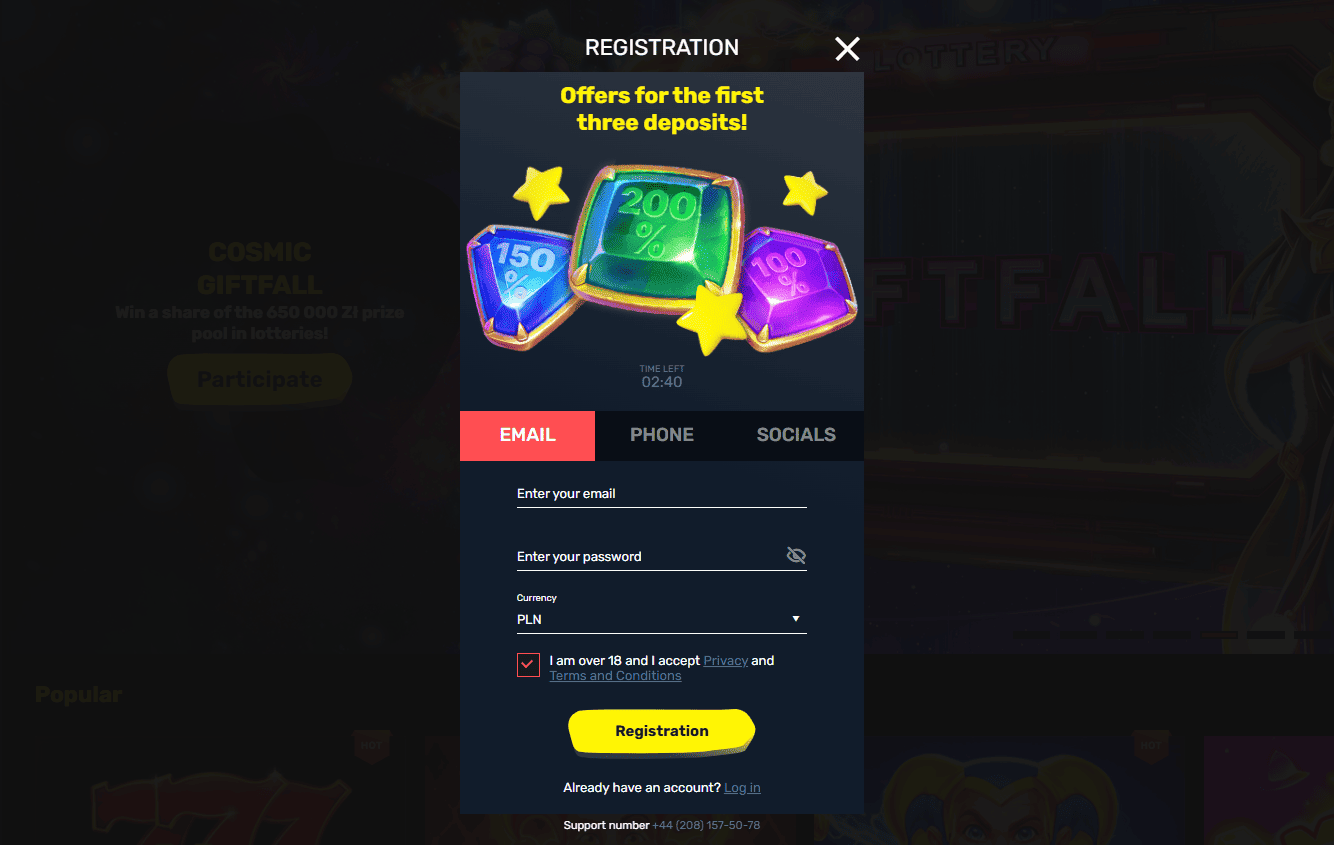Click the Participate button in background banner
Screen dimensions: 1334x845
pyautogui.click(x=260, y=380)
